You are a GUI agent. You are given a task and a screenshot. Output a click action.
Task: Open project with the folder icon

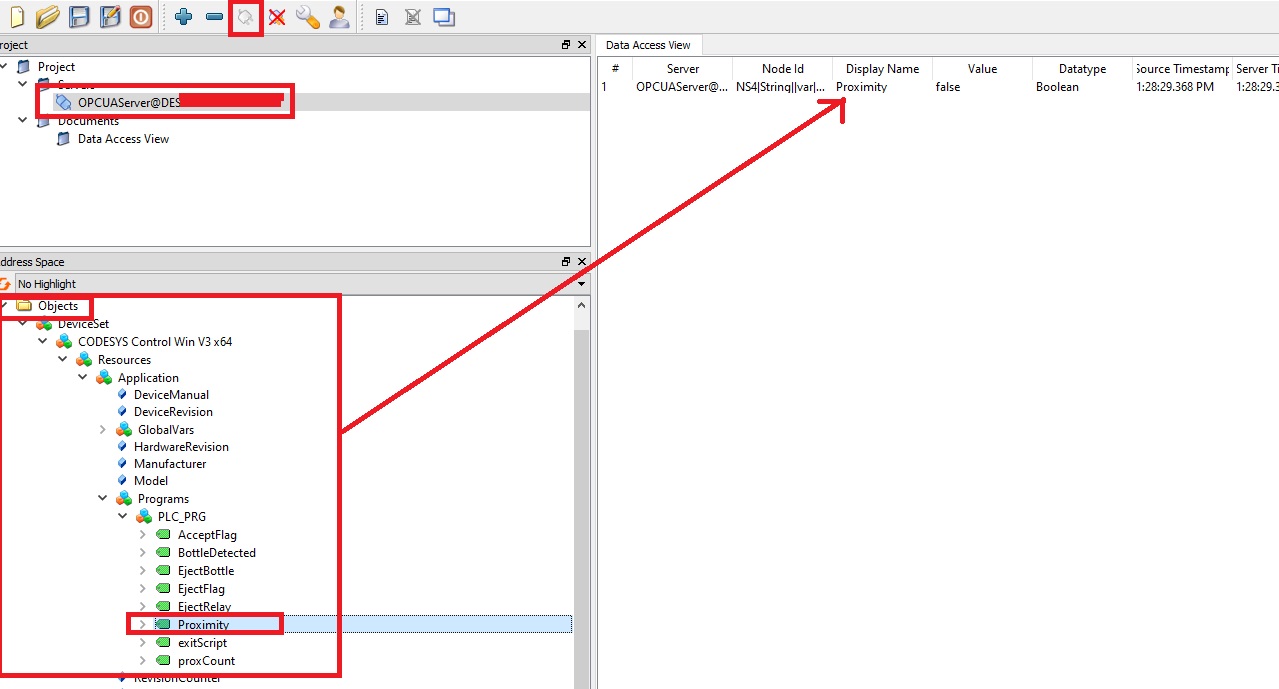[x=48, y=17]
